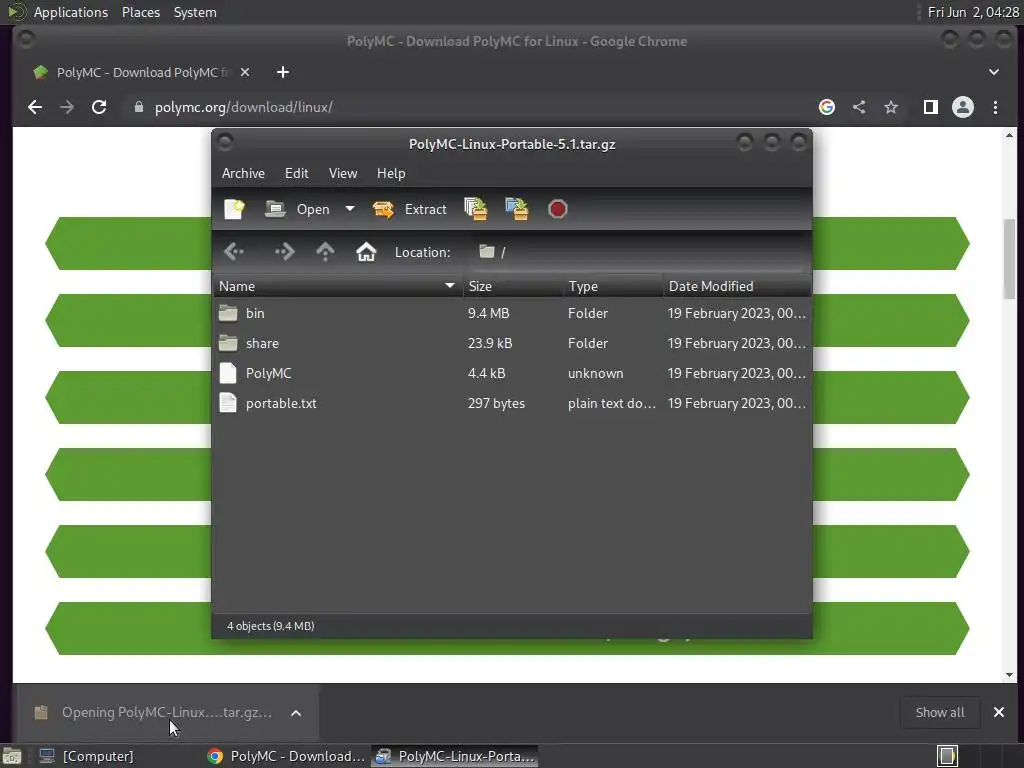Click the Open archive button
Screen dimensions: 1024x768
(x=298, y=209)
